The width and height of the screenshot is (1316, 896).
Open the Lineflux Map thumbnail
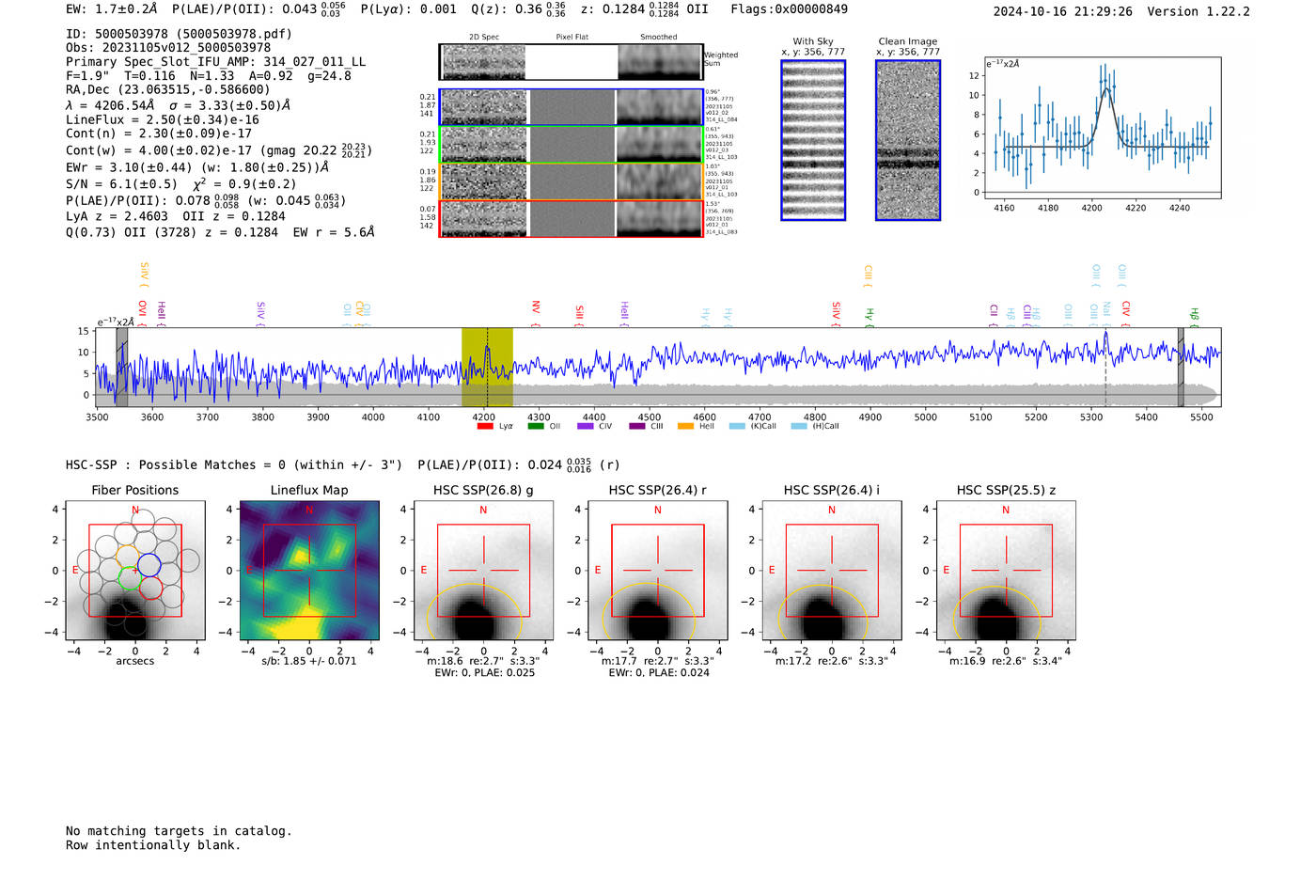pos(309,571)
